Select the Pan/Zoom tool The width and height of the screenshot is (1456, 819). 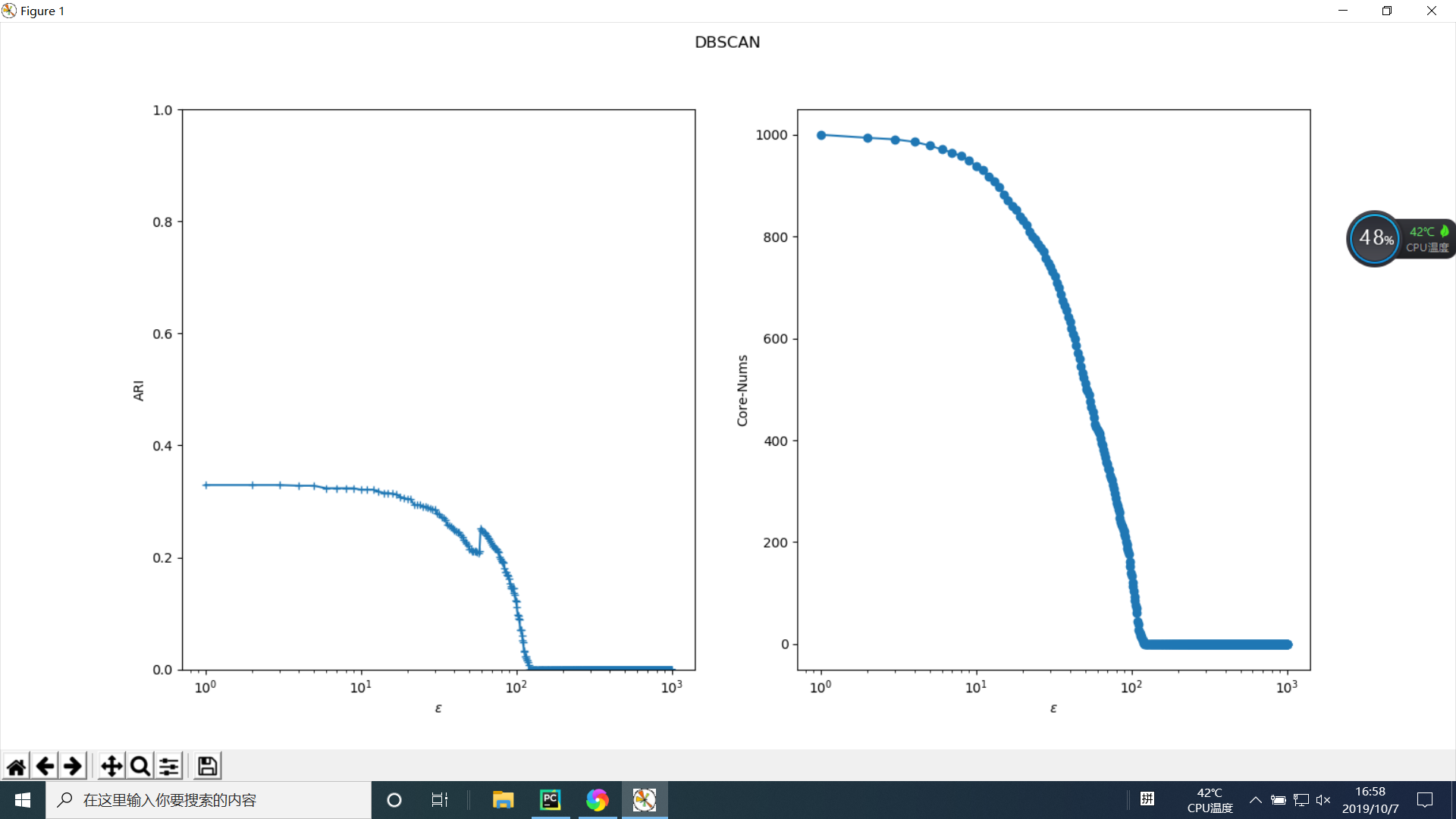(x=111, y=765)
